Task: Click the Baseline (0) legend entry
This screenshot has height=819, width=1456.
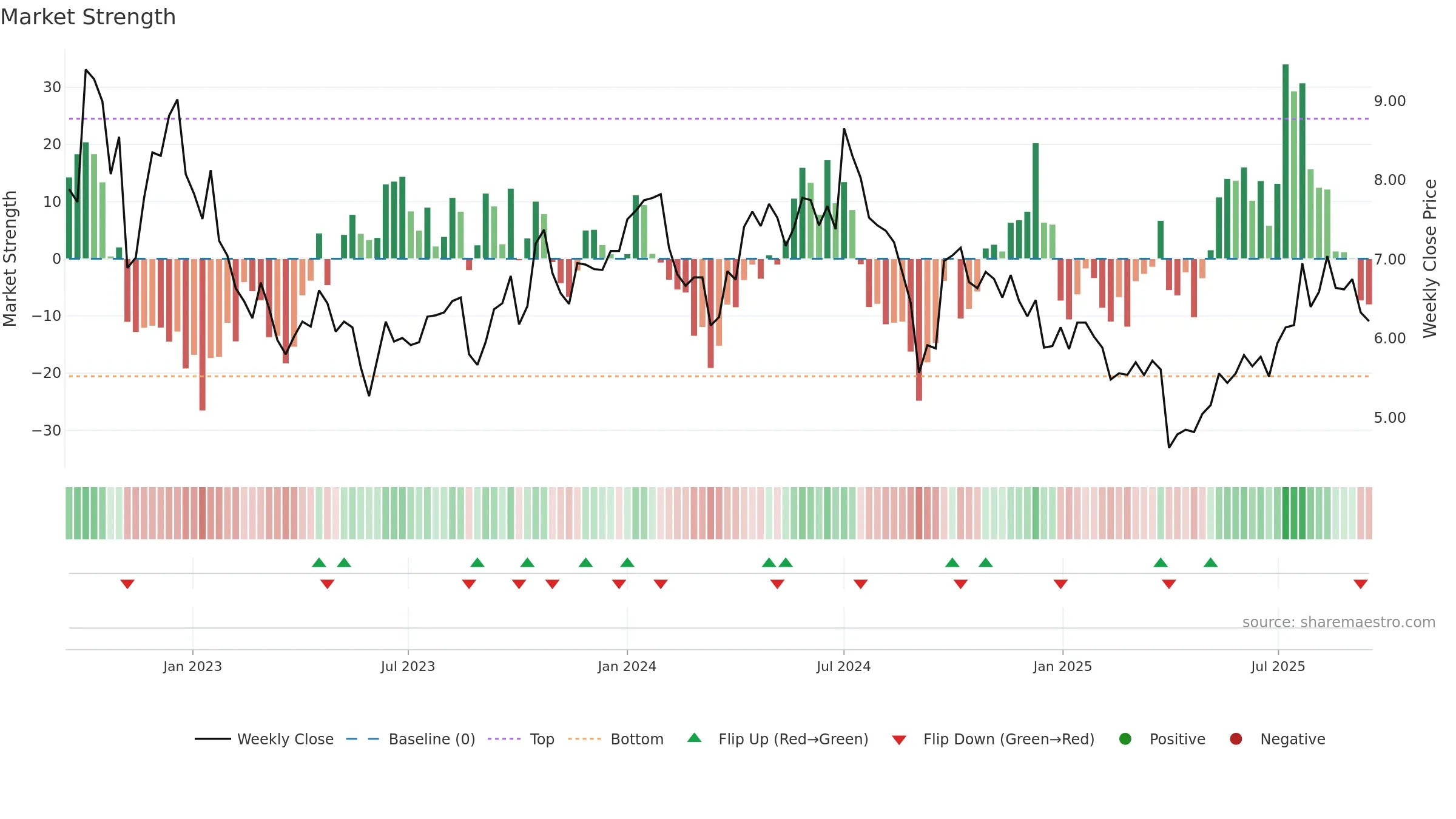Action: coord(410,739)
